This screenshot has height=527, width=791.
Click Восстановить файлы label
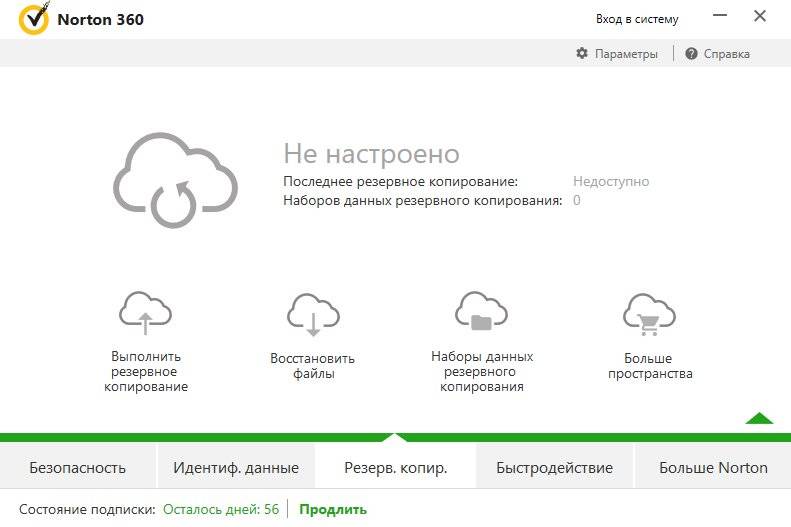pyautogui.click(x=313, y=366)
